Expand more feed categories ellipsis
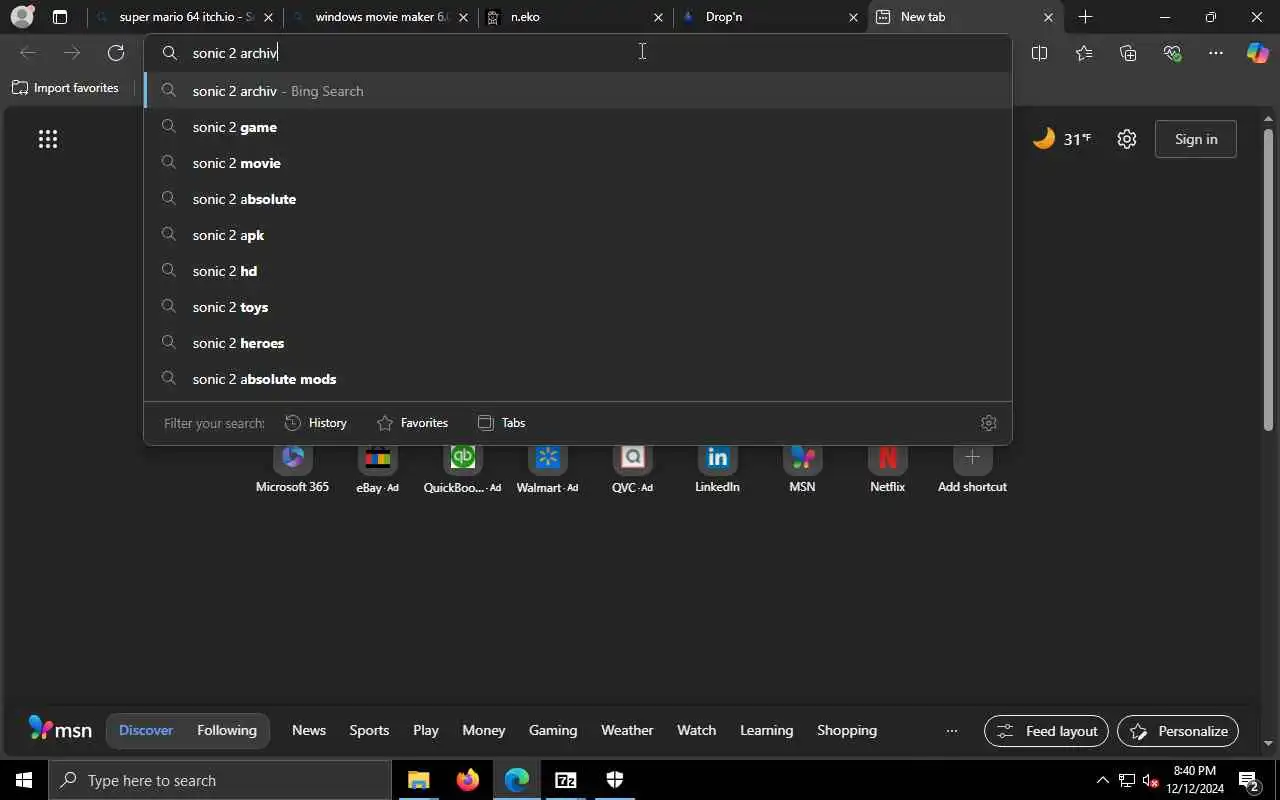Image resolution: width=1280 pixels, height=800 pixels. (952, 731)
